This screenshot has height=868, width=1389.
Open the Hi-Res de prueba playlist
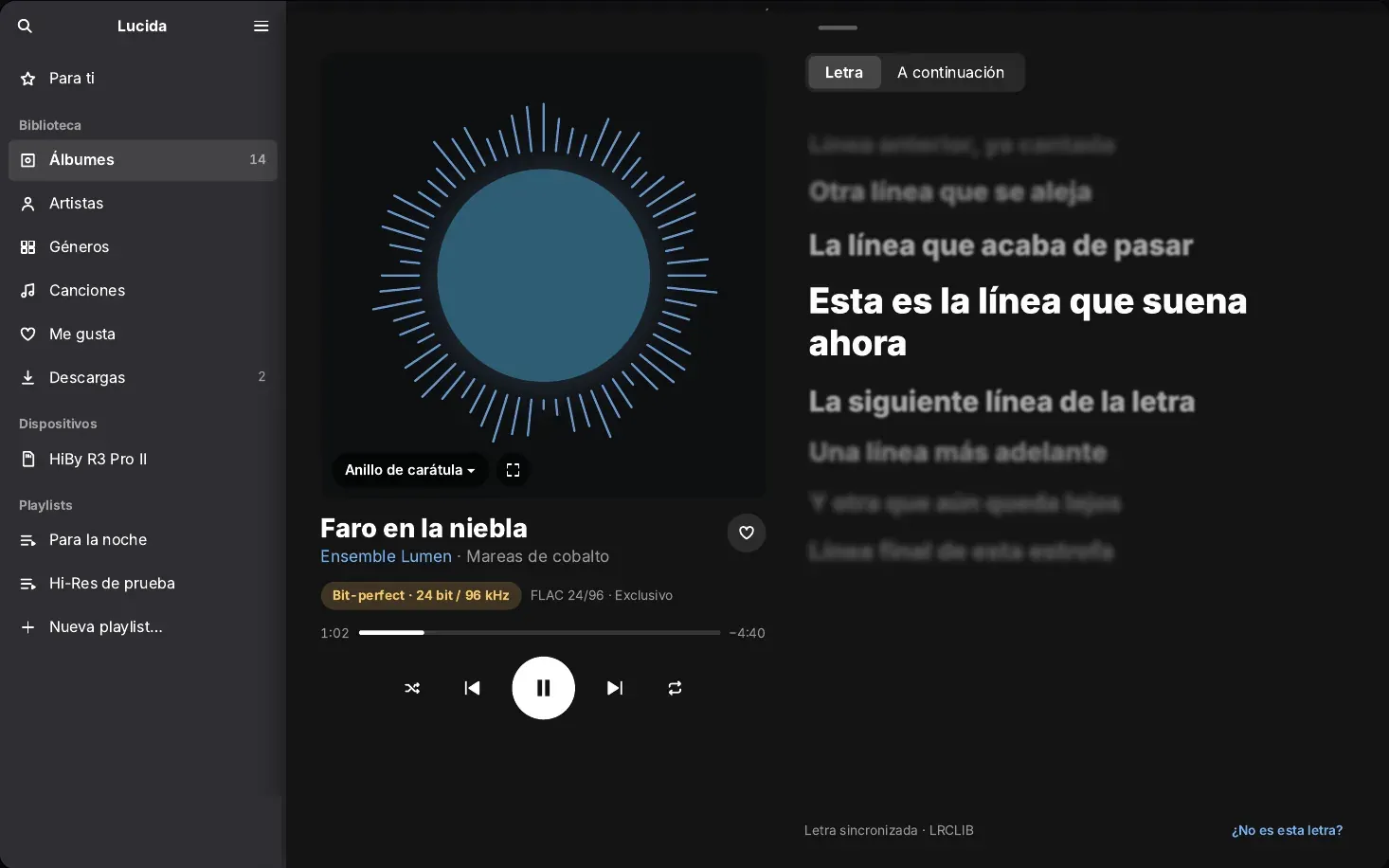coord(143,584)
